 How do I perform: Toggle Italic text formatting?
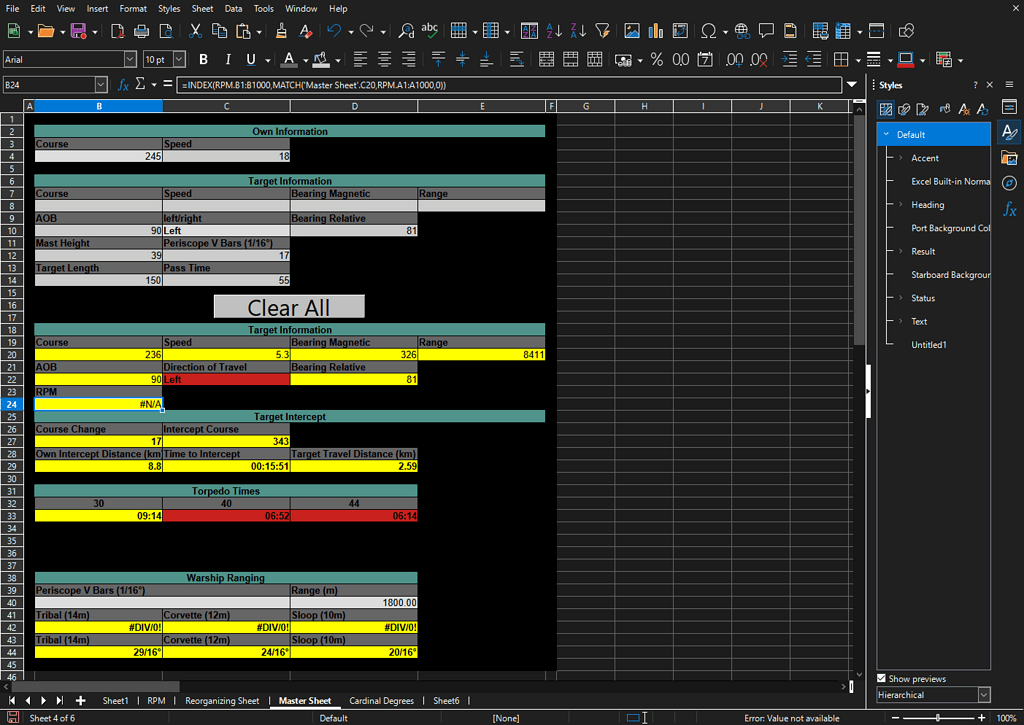tap(227, 59)
